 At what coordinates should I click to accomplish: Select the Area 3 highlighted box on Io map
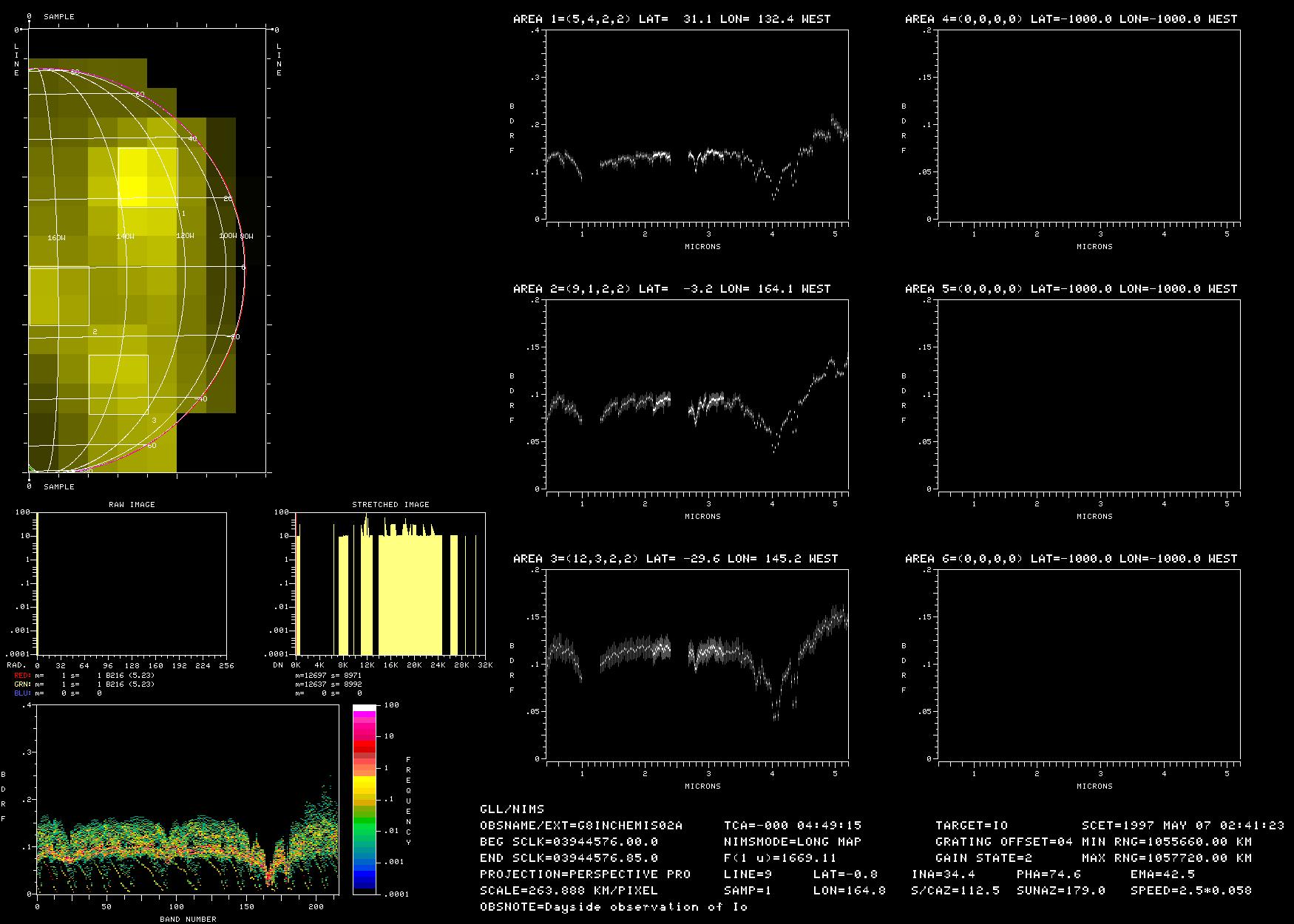[118, 384]
